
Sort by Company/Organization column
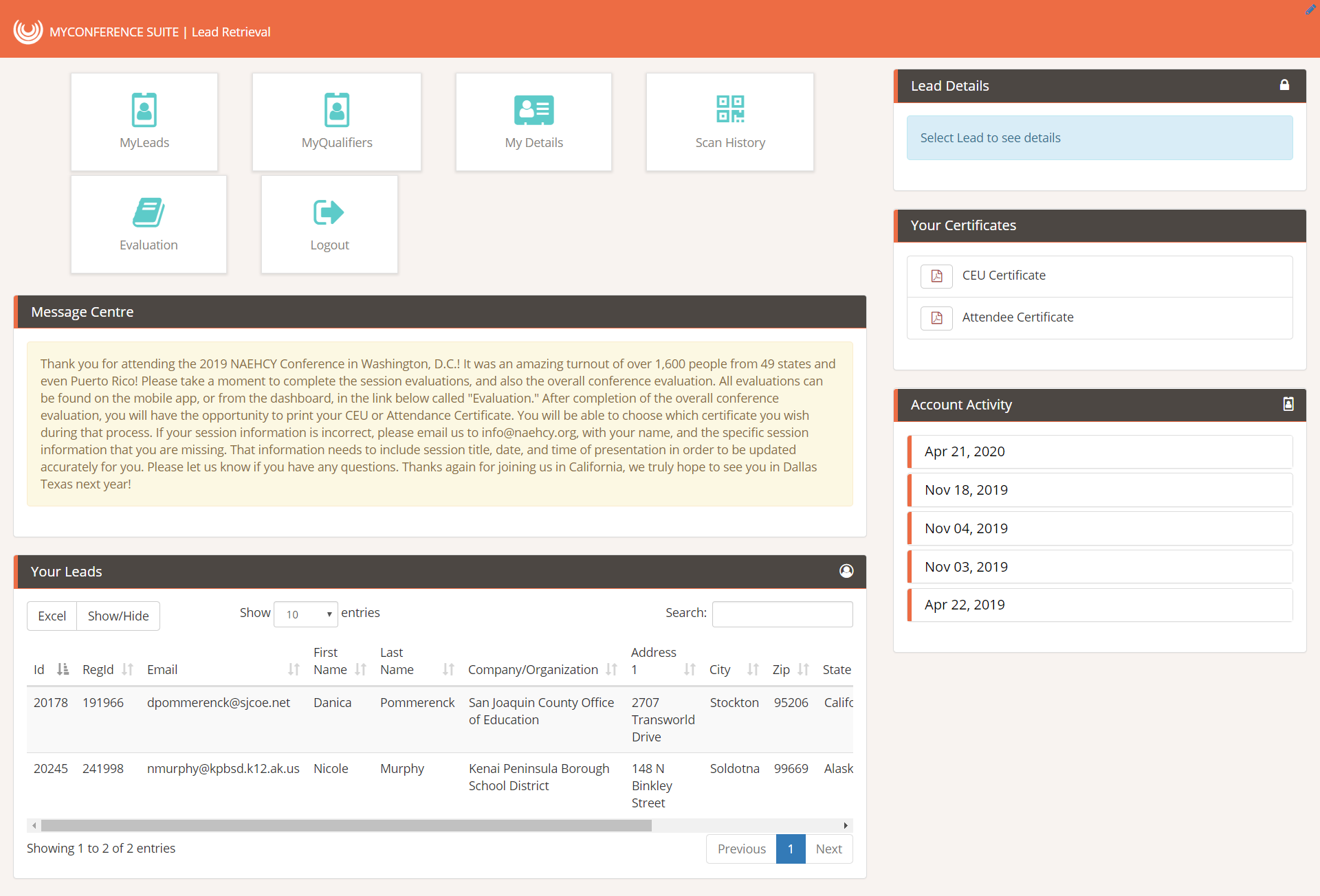542,669
